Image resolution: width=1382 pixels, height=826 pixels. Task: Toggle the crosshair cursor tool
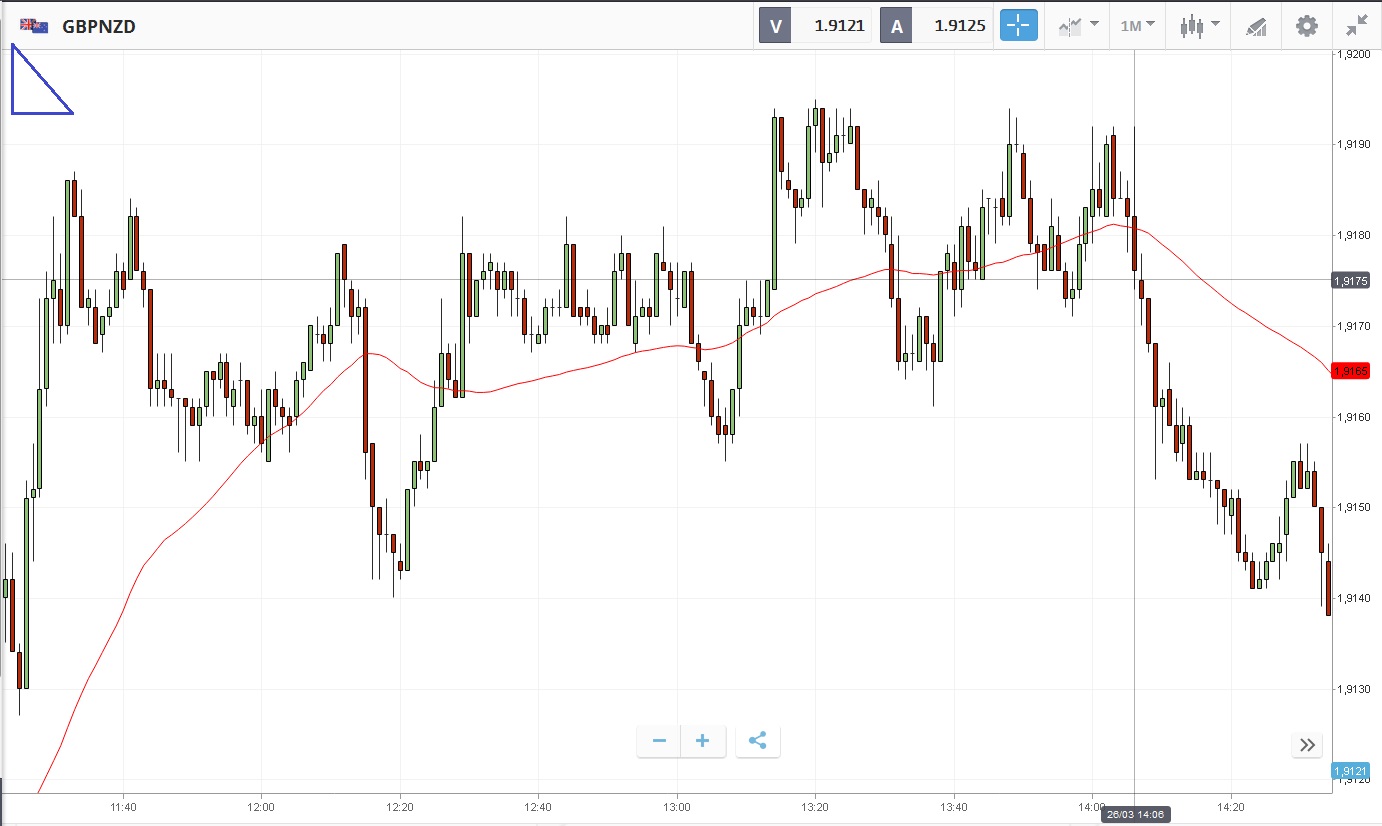(x=1019, y=26)
